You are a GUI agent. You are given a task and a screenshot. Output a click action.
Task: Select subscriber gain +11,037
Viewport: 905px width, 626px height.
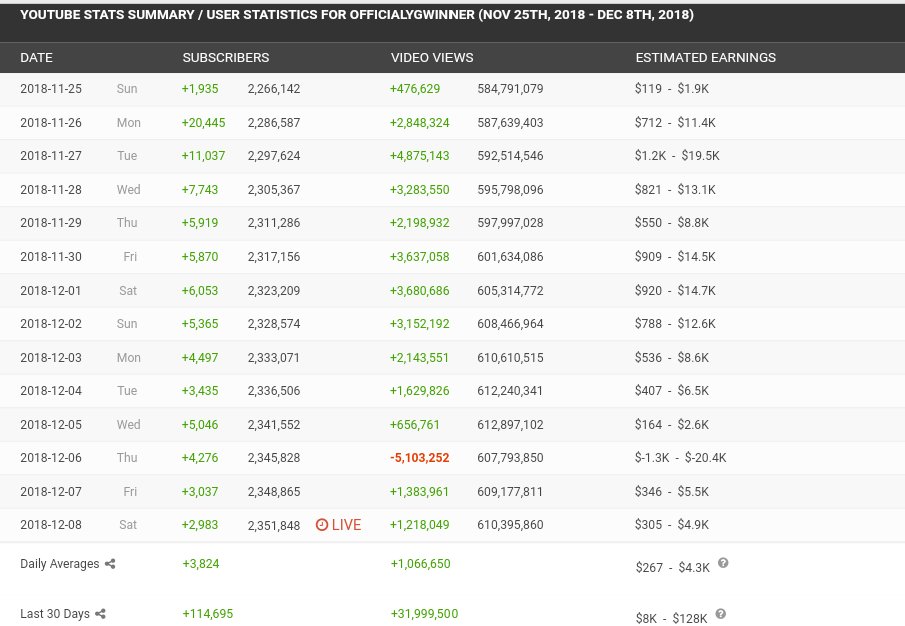coord(203,156)
